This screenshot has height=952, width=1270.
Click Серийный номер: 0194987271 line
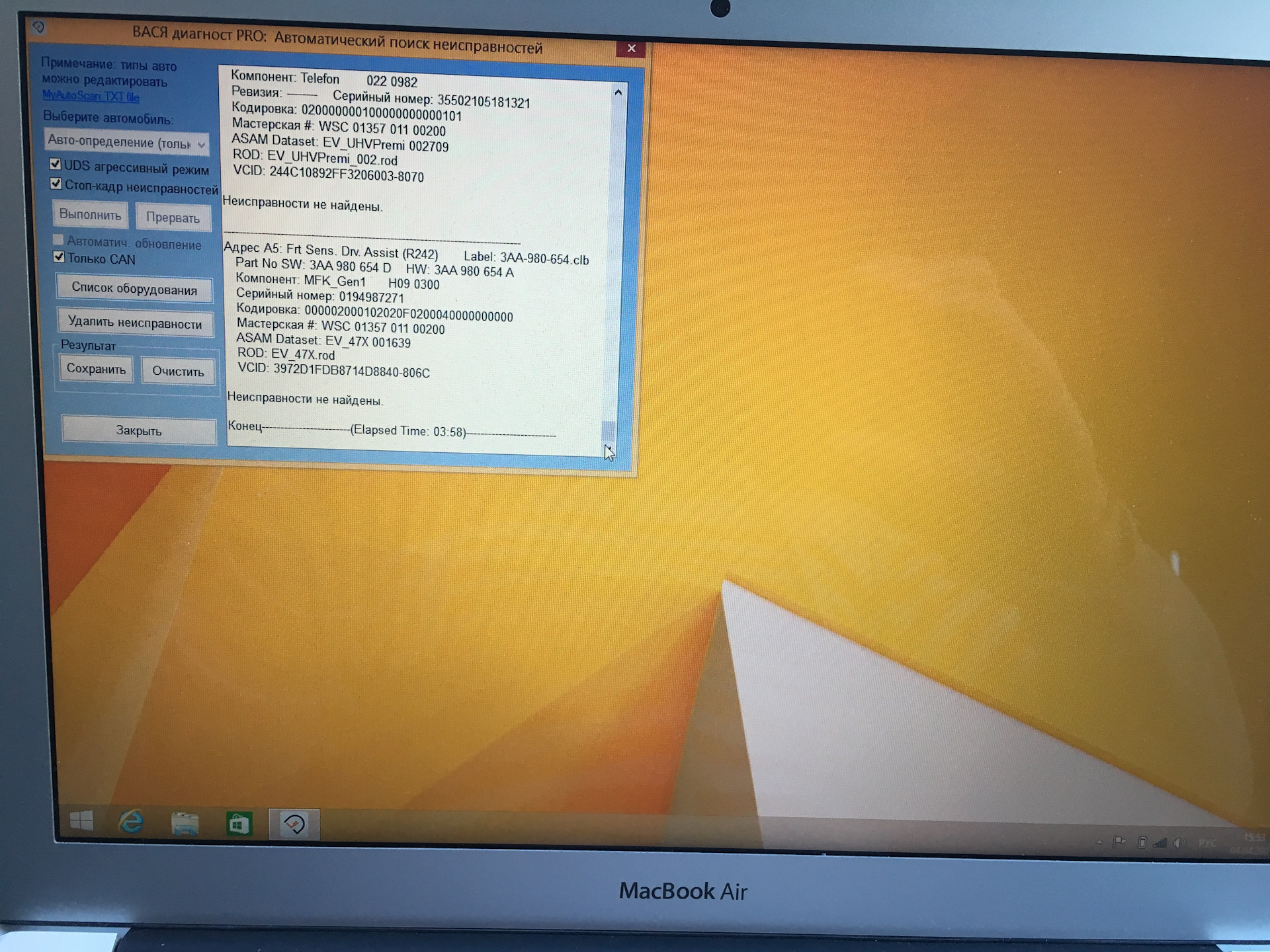pos(319,296)
